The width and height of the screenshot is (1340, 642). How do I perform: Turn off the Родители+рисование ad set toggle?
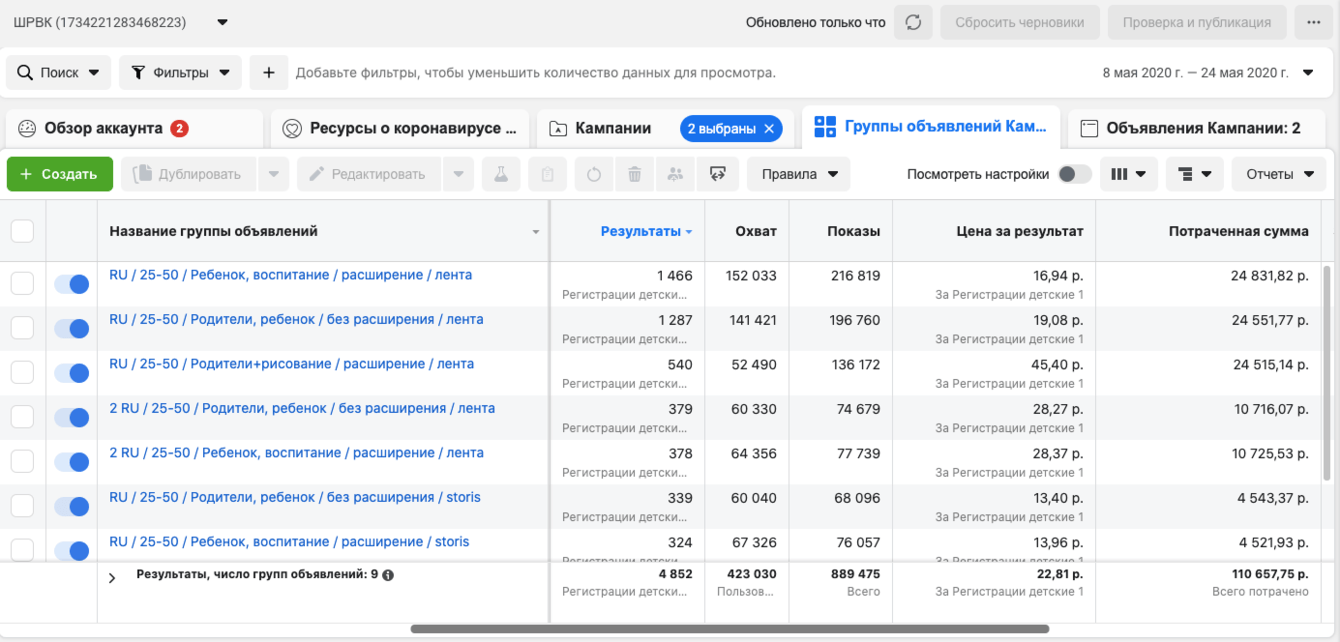[72, 373]
